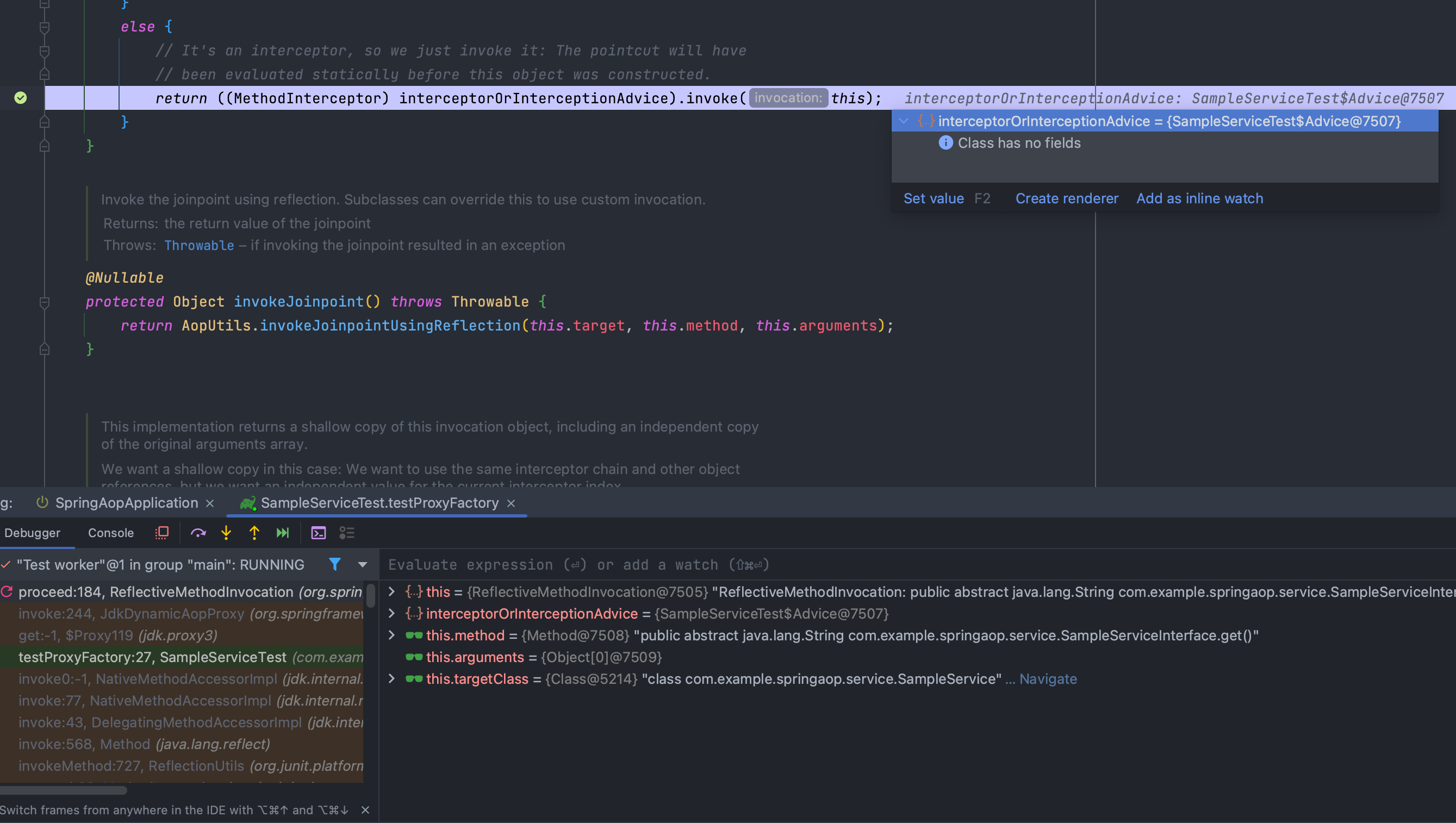Click the Create renderer link
The height and width of the screenshot is (823, 1456).
[1067, 198]
